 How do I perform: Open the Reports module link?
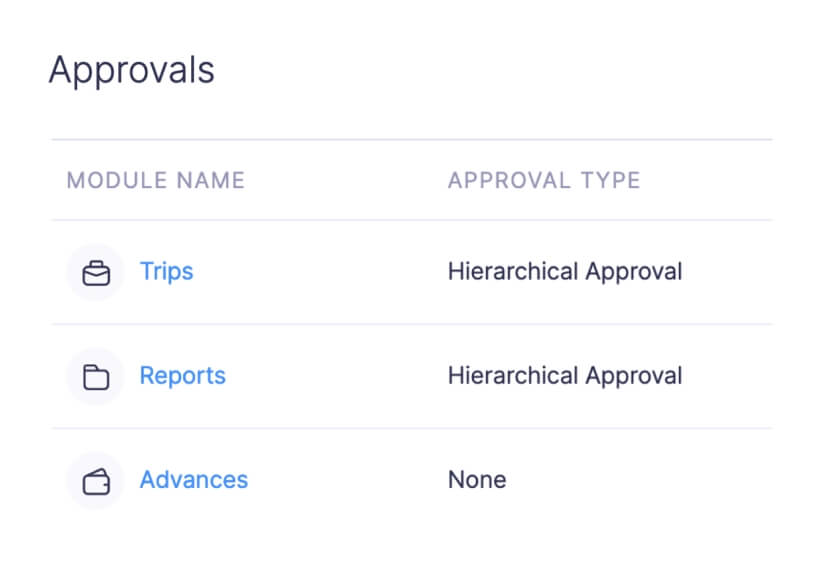tap(182, 376)
